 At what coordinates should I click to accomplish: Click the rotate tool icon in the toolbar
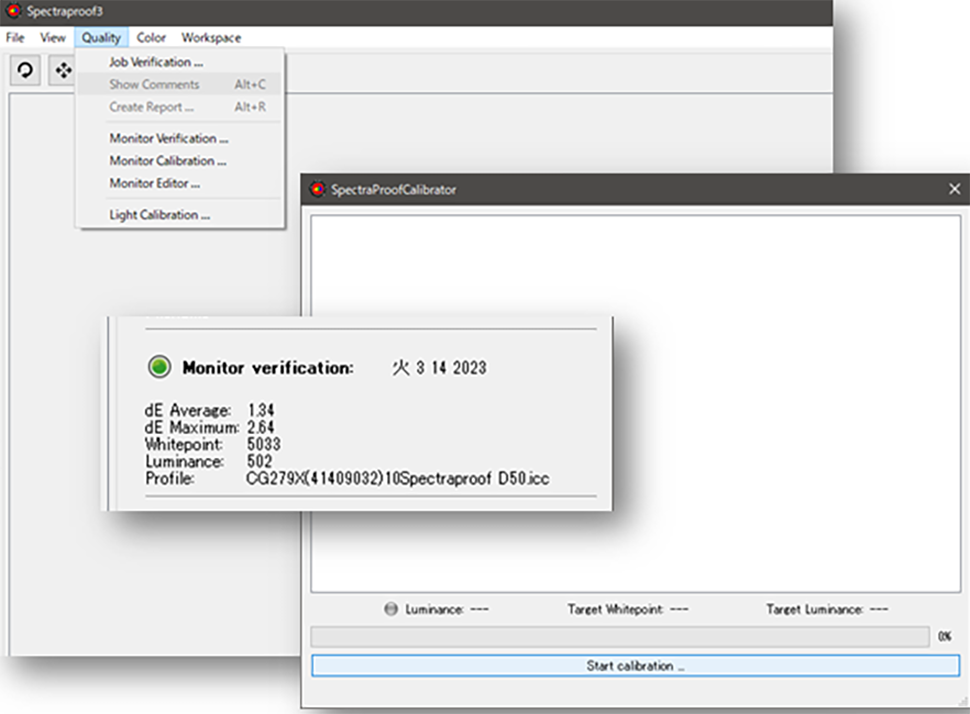click(x=25, y=71)
